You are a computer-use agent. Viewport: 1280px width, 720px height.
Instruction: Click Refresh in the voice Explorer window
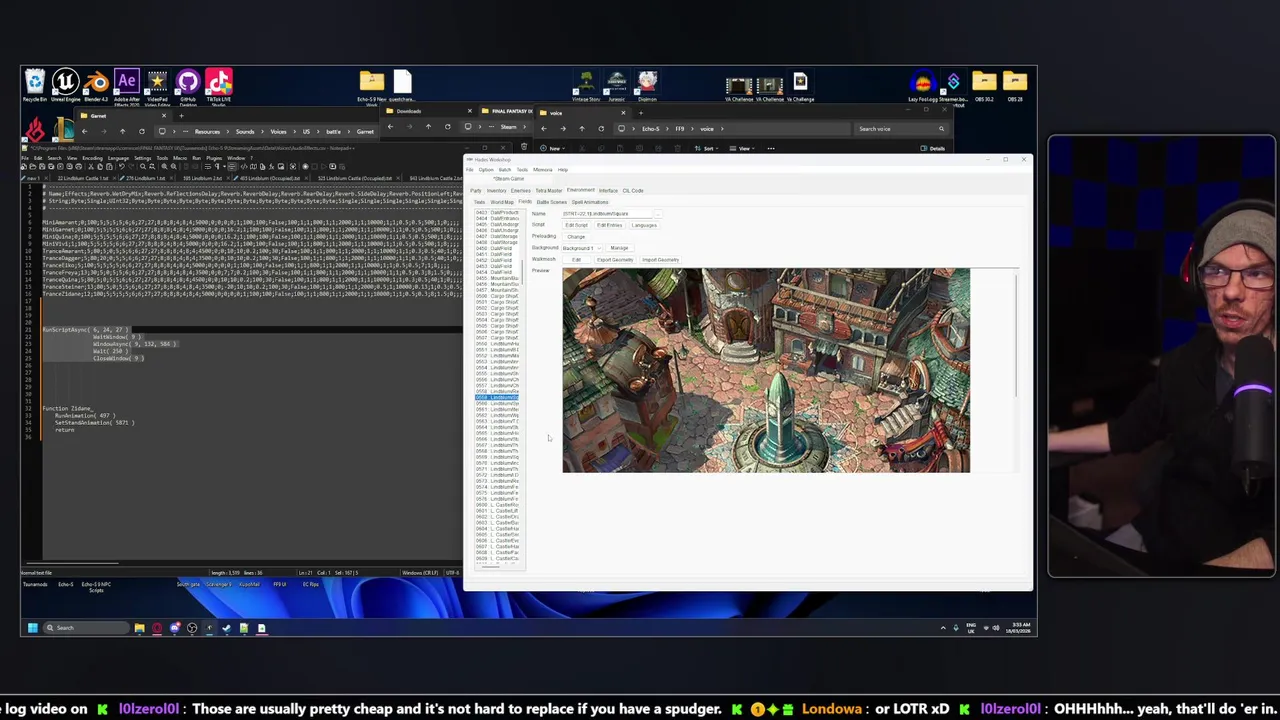click(x=601, y=128)
